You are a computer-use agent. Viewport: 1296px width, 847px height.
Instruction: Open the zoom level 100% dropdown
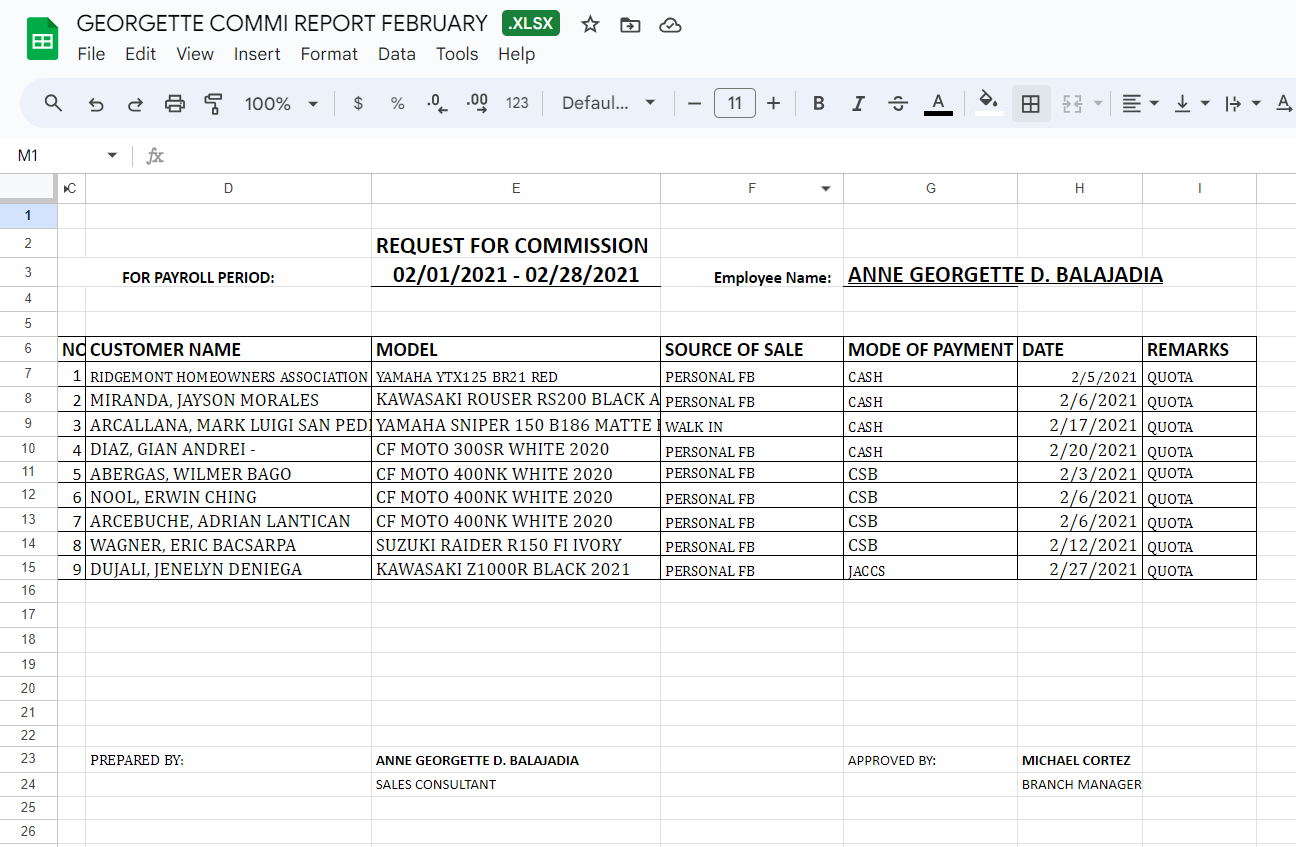[281, 103]
